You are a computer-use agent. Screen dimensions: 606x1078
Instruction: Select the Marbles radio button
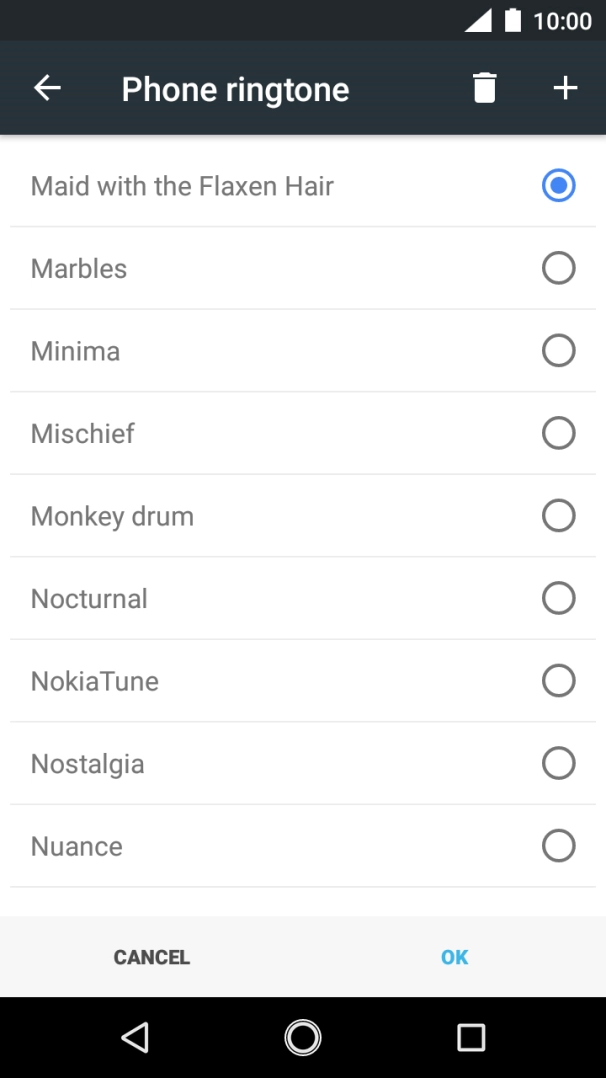pos(558,268)
